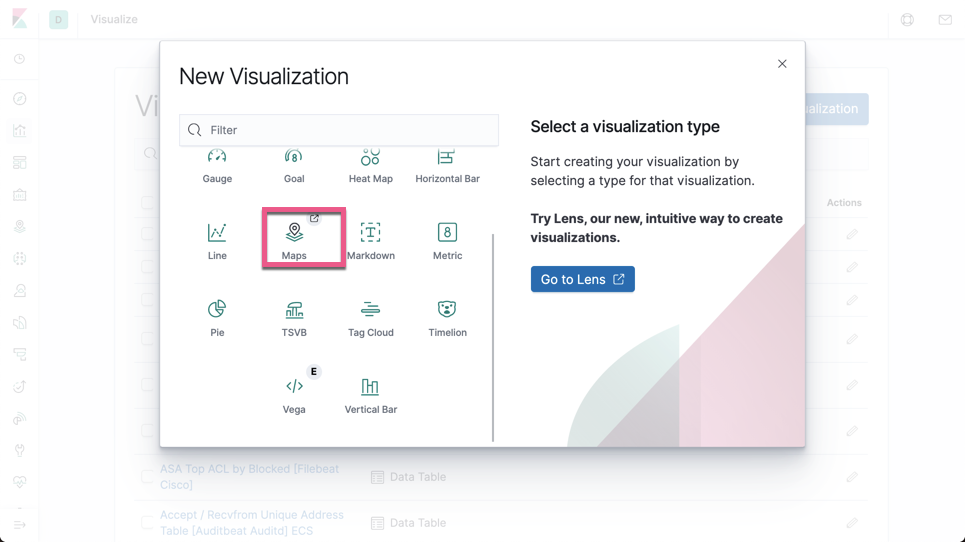Choose the Timelion visualization type
The image size is (965, 542).
447,317
